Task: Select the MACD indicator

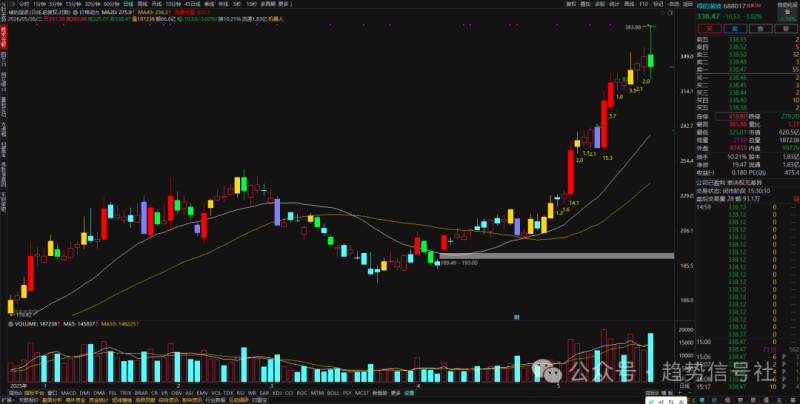Action: pyautogui.click(x=68, y=393)
